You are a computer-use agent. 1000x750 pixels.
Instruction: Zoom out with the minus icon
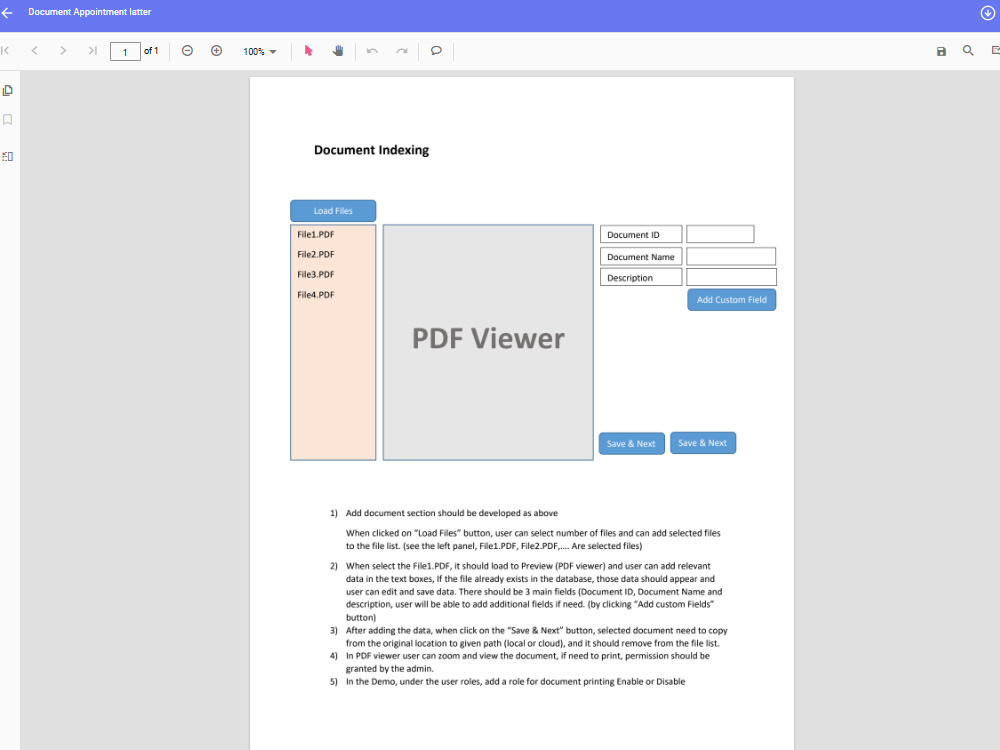188,50
